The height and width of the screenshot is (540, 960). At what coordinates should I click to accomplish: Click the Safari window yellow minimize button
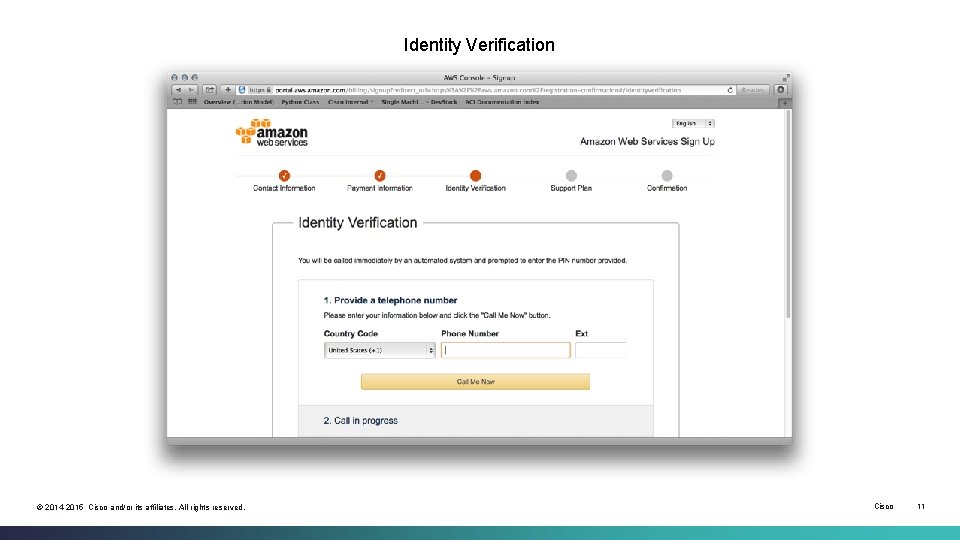(184, 78)
